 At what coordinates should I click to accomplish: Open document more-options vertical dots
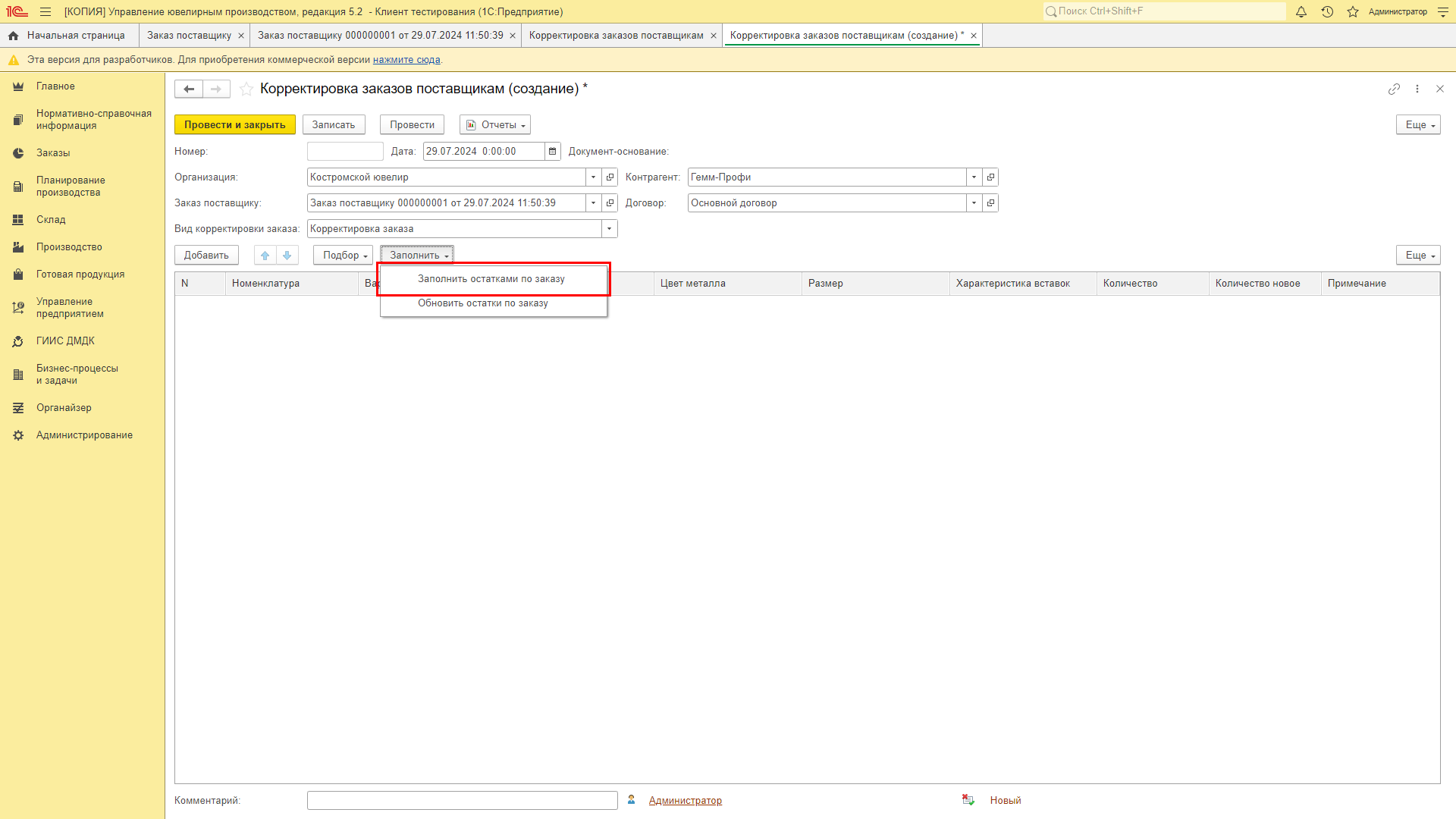1417,89
